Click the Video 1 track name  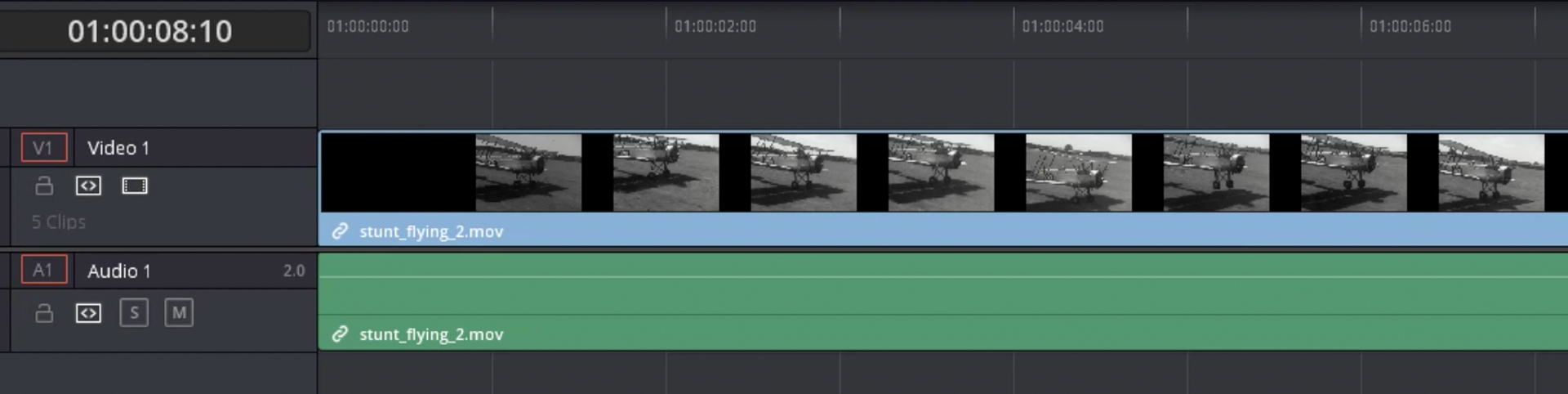118,148
